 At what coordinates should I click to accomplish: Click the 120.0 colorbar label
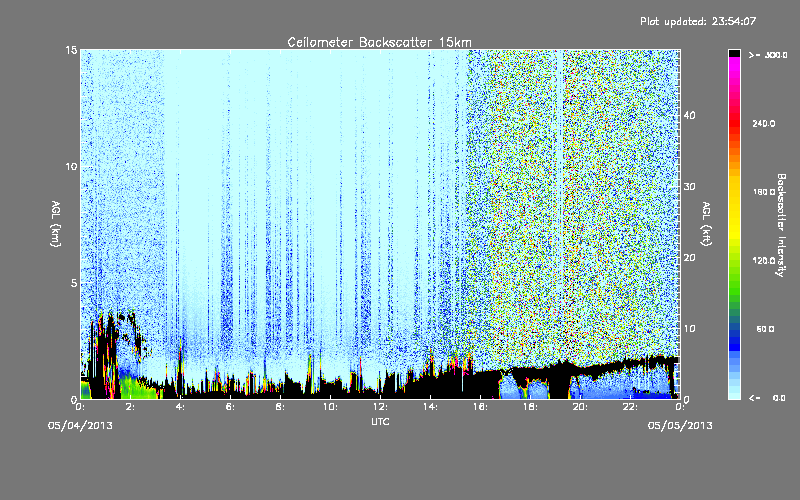pyautogui.click(x=764, y=261)
